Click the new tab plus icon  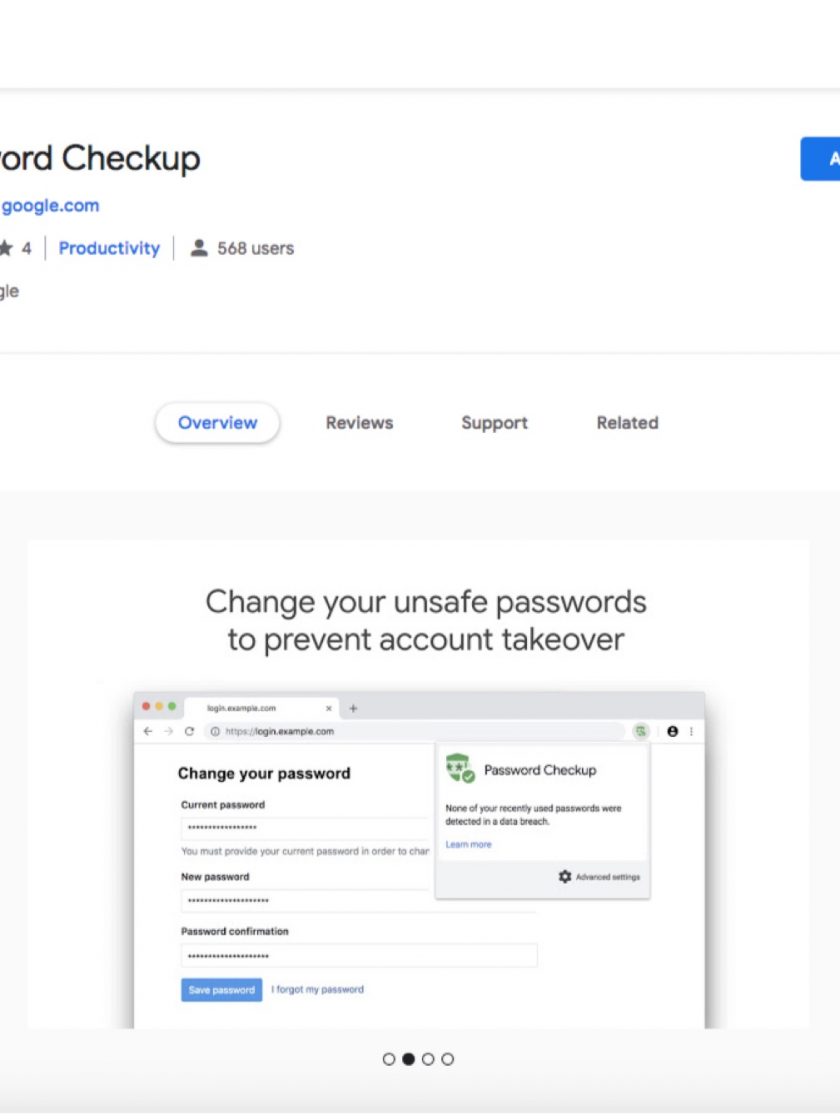coord(352,708)
